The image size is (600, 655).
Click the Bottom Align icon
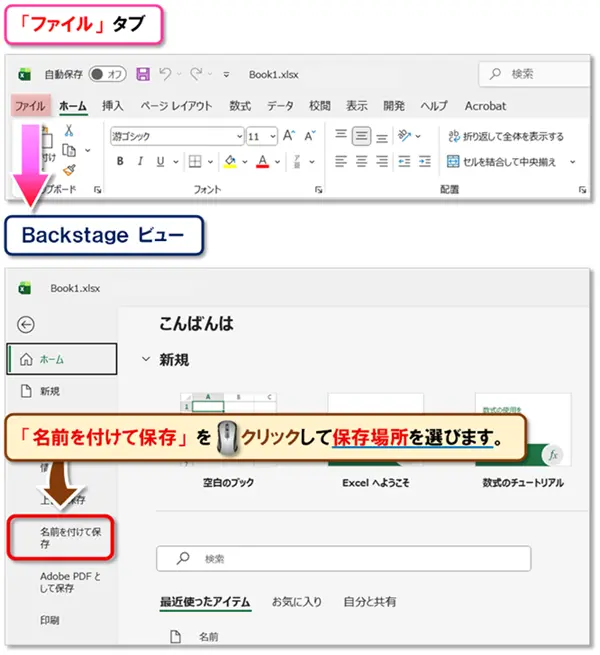pyautogui.click(x=382, y=138)
